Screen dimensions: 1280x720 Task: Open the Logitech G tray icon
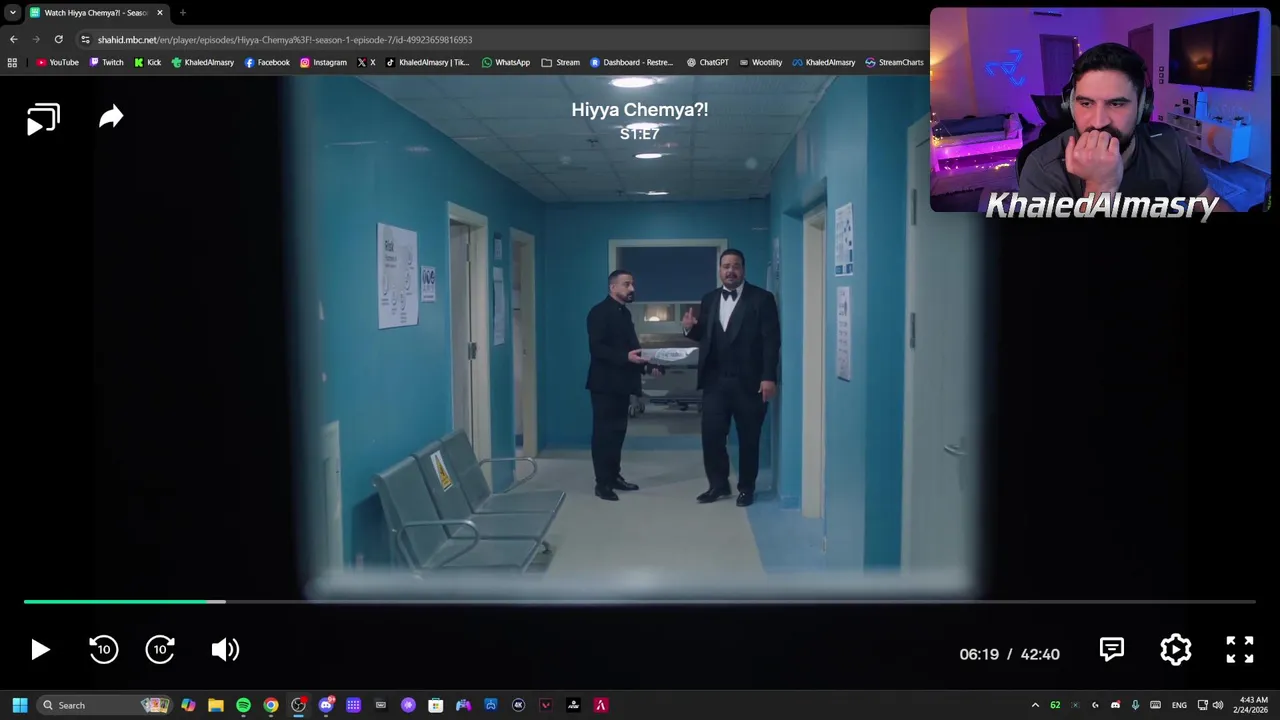pos(1095,705)
